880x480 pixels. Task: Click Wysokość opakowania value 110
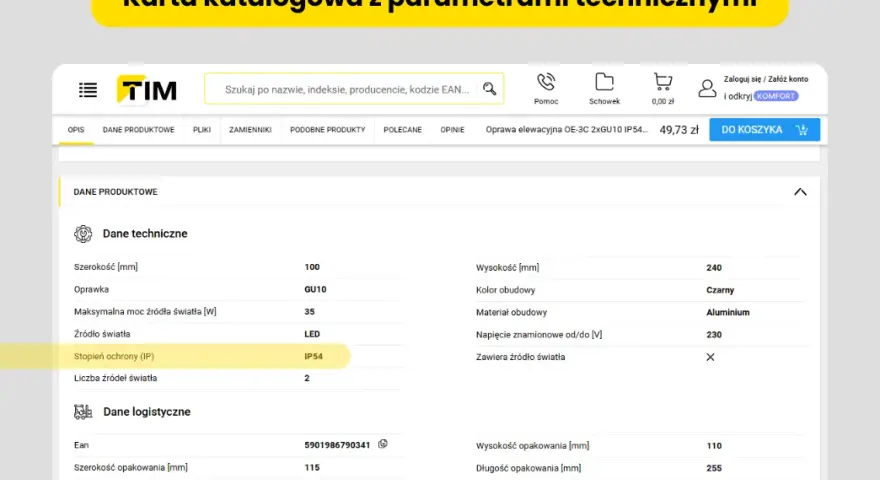click(714, 446)
